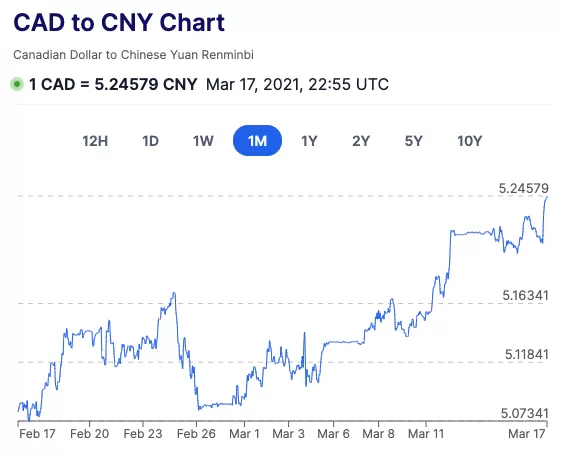The width and height of the screenshot is (564, 455).
Task: Click the green live rate indicator dot
Action: (x=17, y=85)
